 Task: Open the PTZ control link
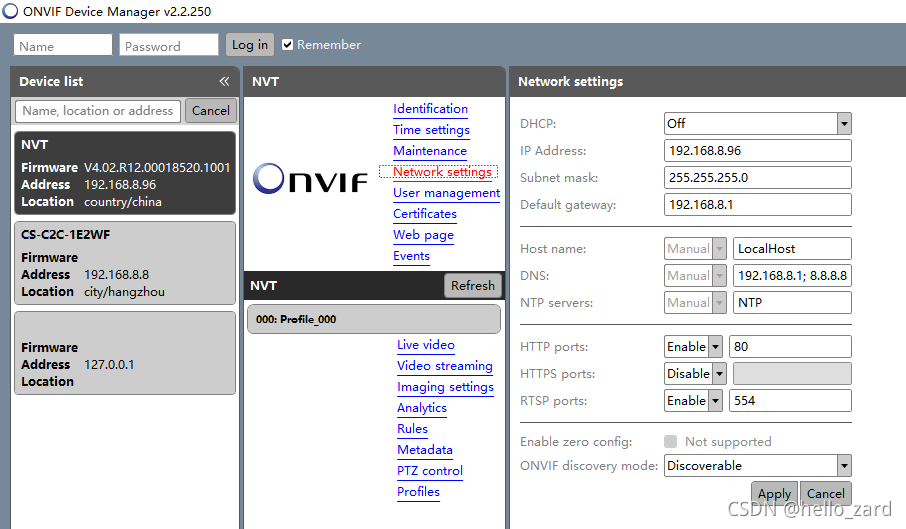(x=429, y=471)
